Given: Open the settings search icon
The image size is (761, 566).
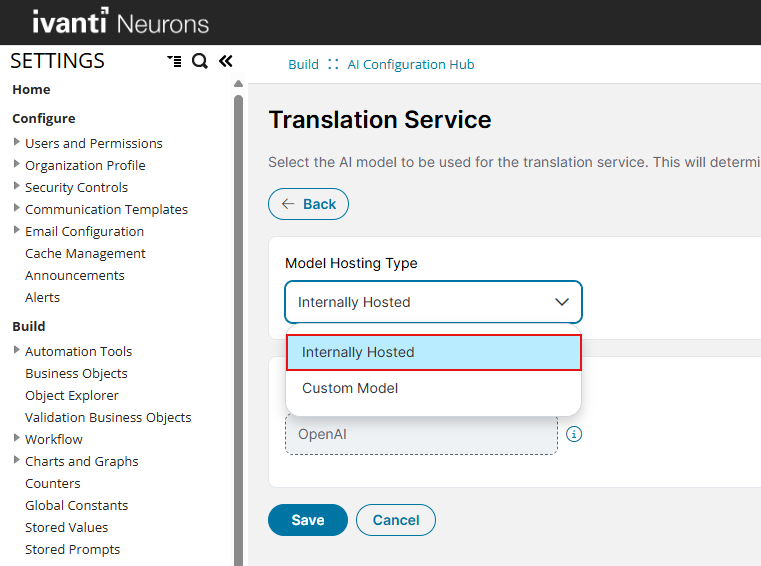Looking at the screenshot, I should [200, 61].
